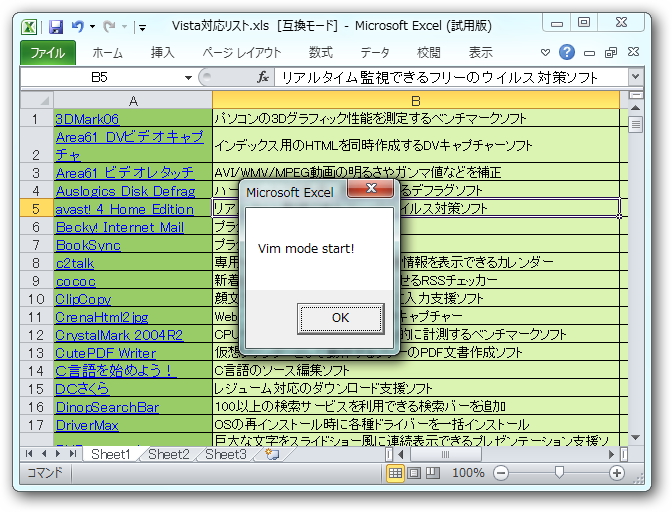Zoom in with plus button
The image size is (672, 512).
(x=617, y=473)
